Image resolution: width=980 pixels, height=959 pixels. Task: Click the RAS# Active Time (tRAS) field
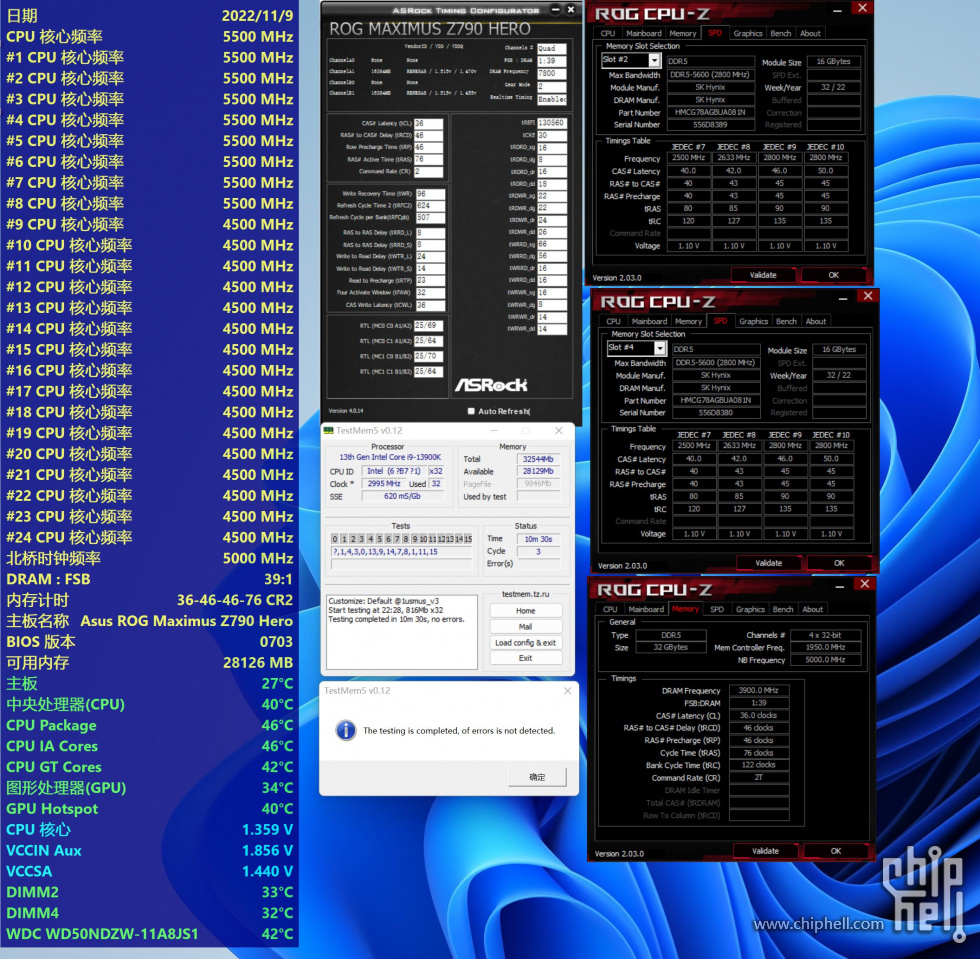(x=429, y=159)
